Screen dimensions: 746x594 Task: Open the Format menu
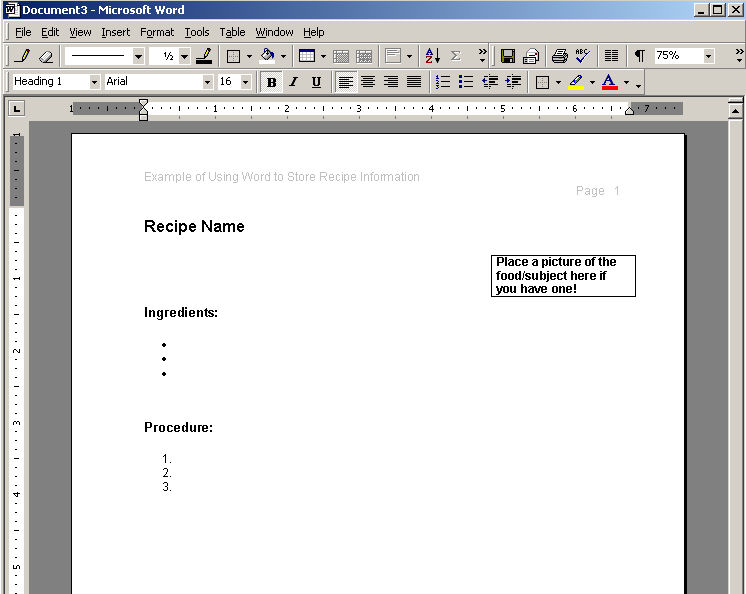(157, 32)
